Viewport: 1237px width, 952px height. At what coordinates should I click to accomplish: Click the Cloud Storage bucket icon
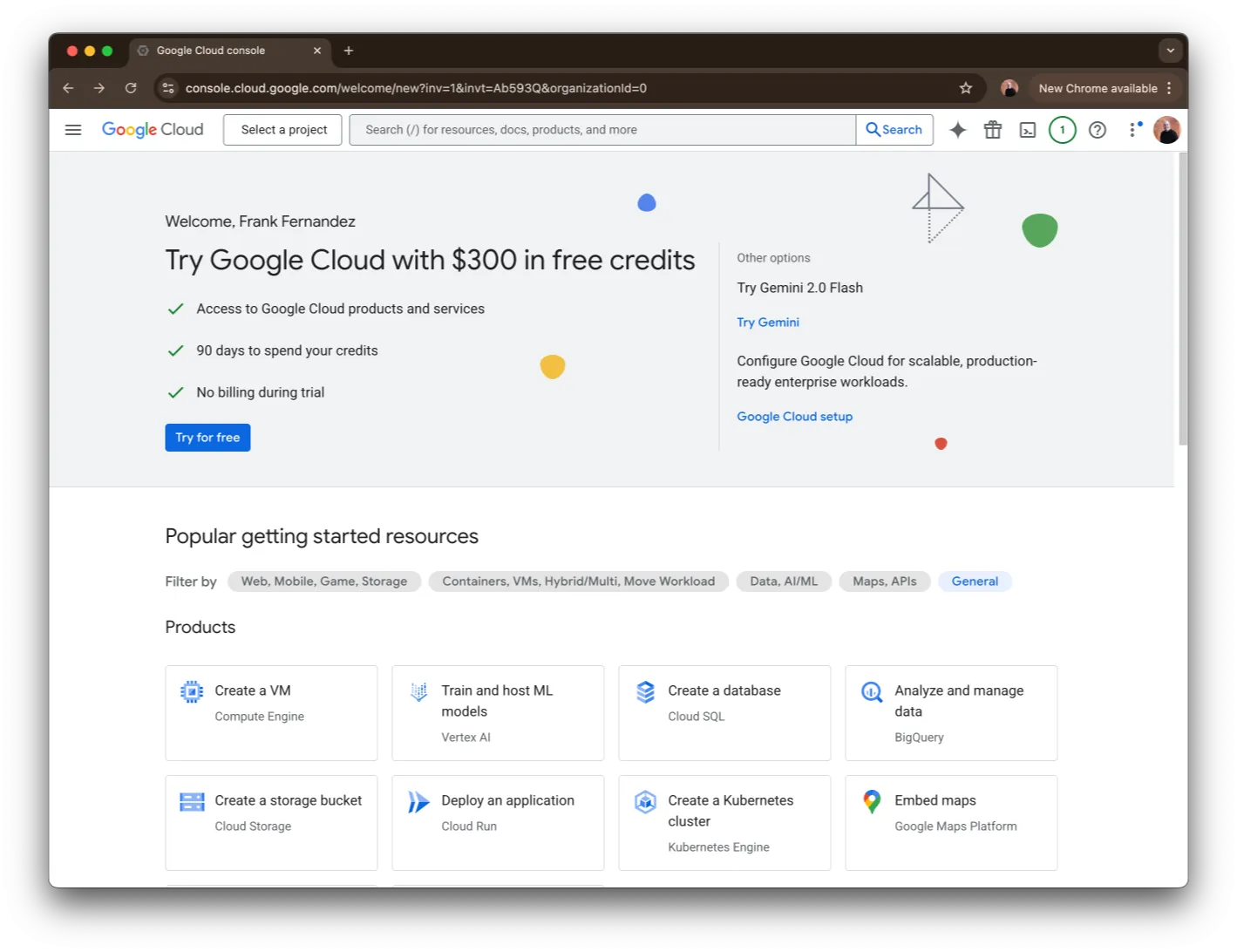point(192,802)
